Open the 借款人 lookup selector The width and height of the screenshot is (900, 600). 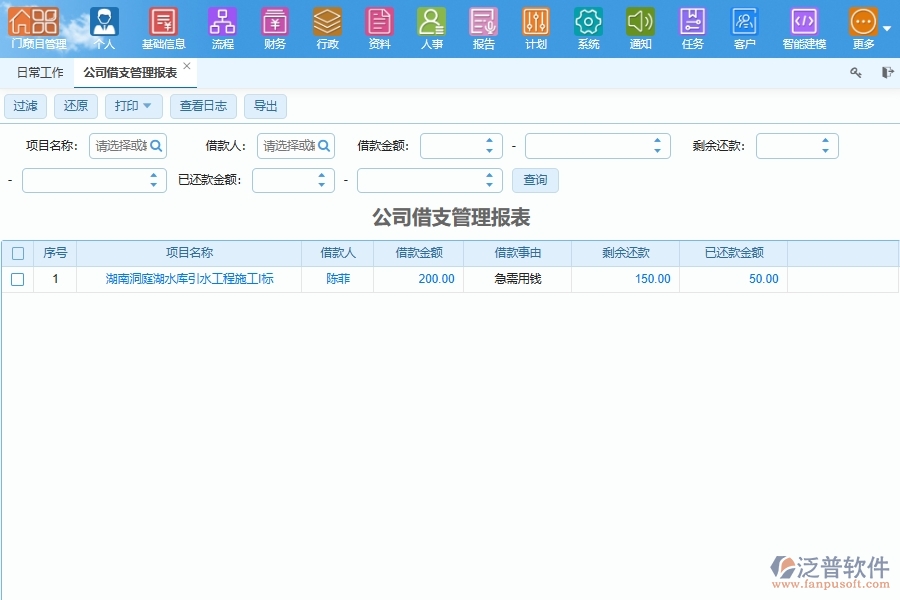[x=322, y=145]
